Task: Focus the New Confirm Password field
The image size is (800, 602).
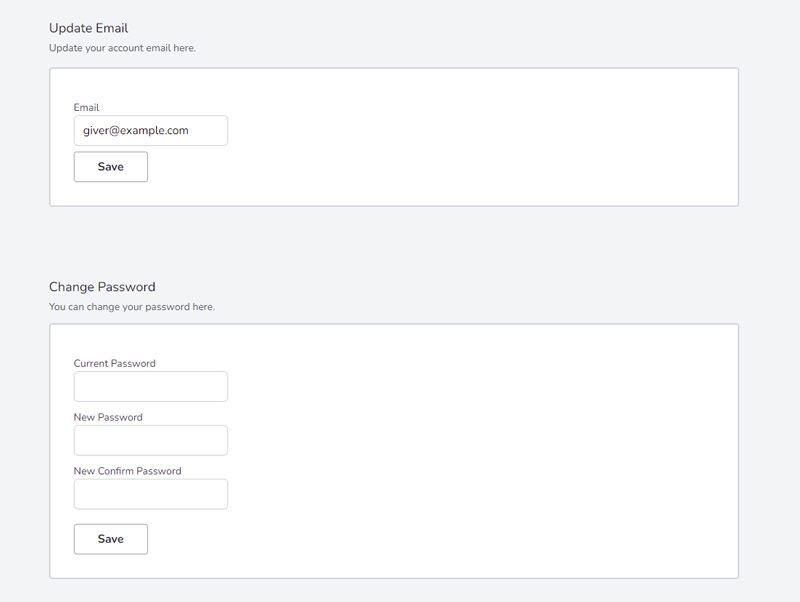Action: (x=151, y=494)
